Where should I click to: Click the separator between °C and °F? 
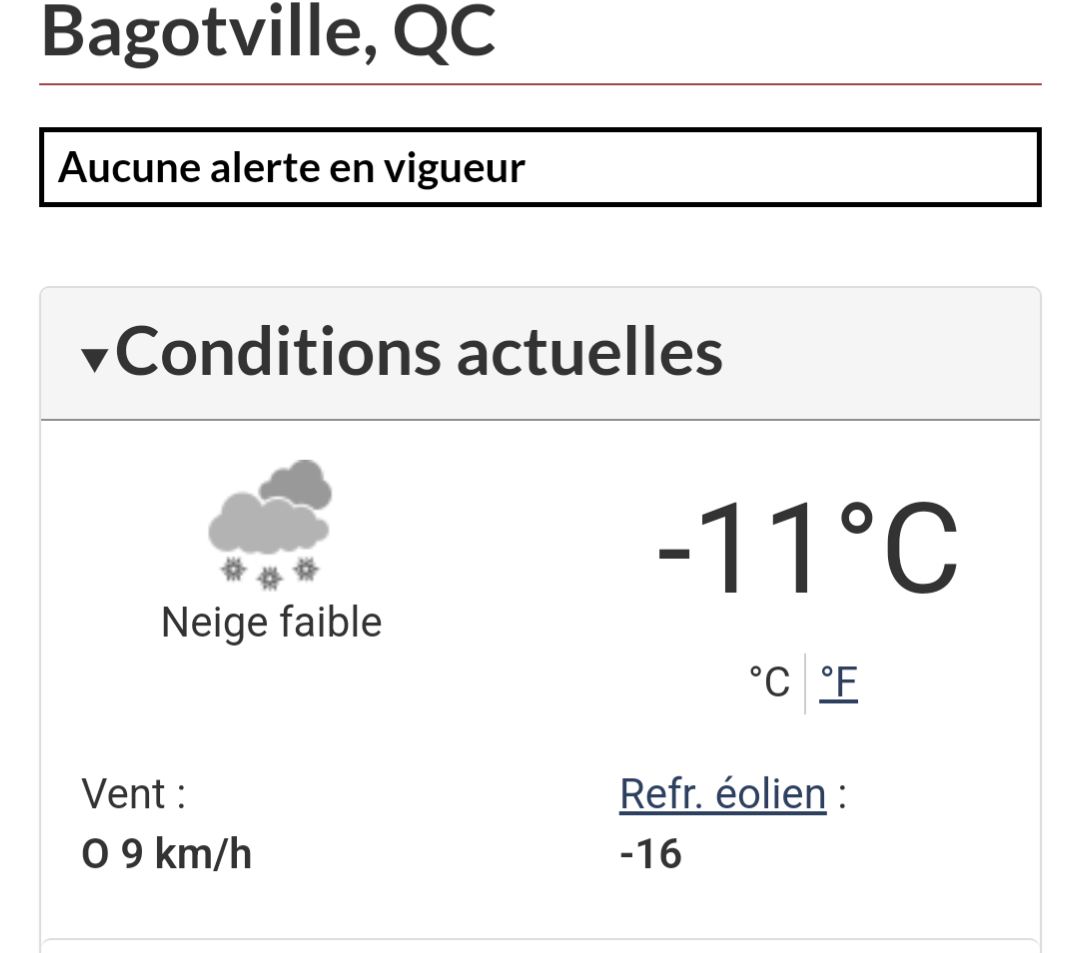(x=805, y=683)
